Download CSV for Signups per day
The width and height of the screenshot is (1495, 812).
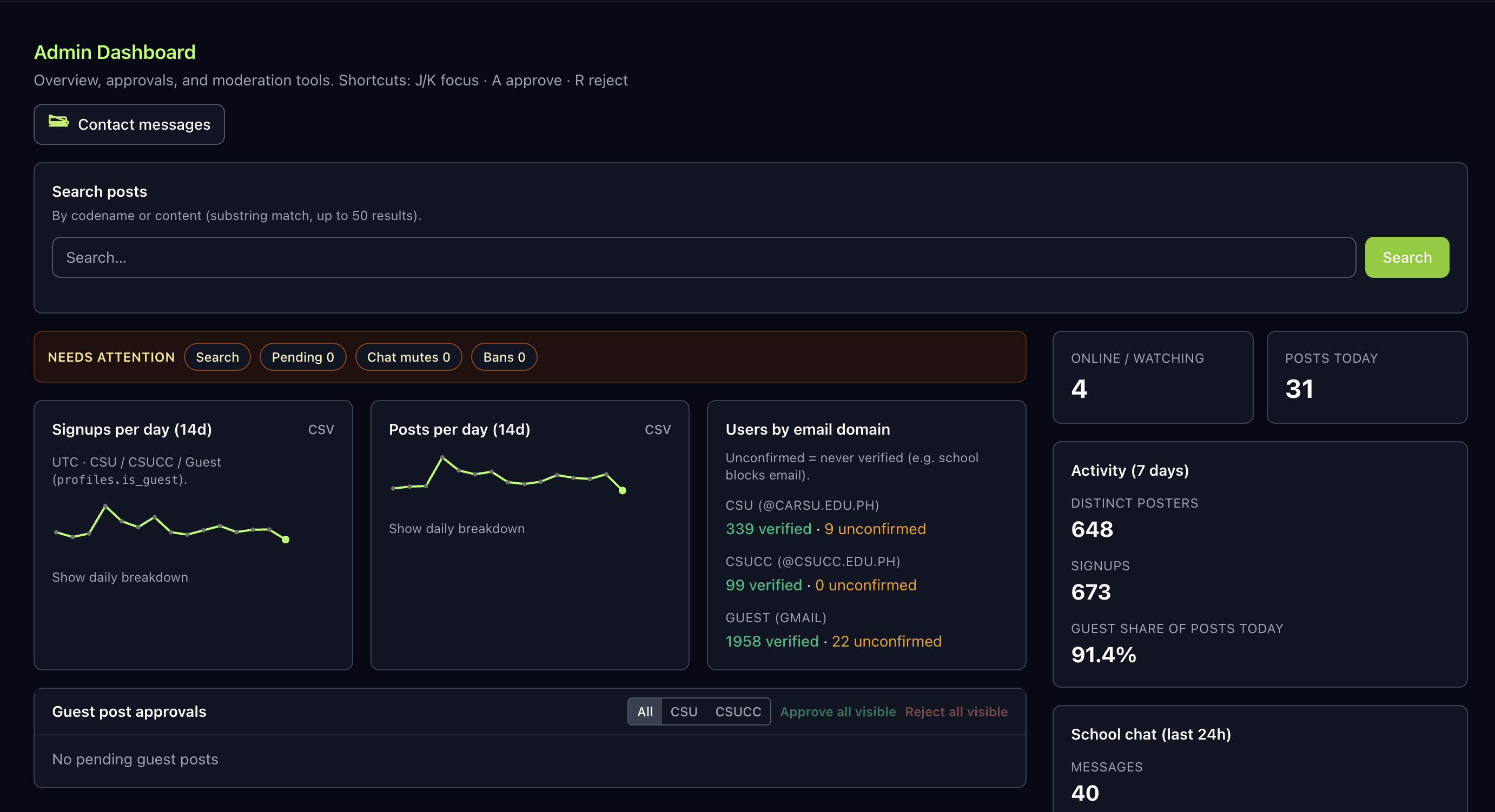pyautogui.click(x=321, y=429)
